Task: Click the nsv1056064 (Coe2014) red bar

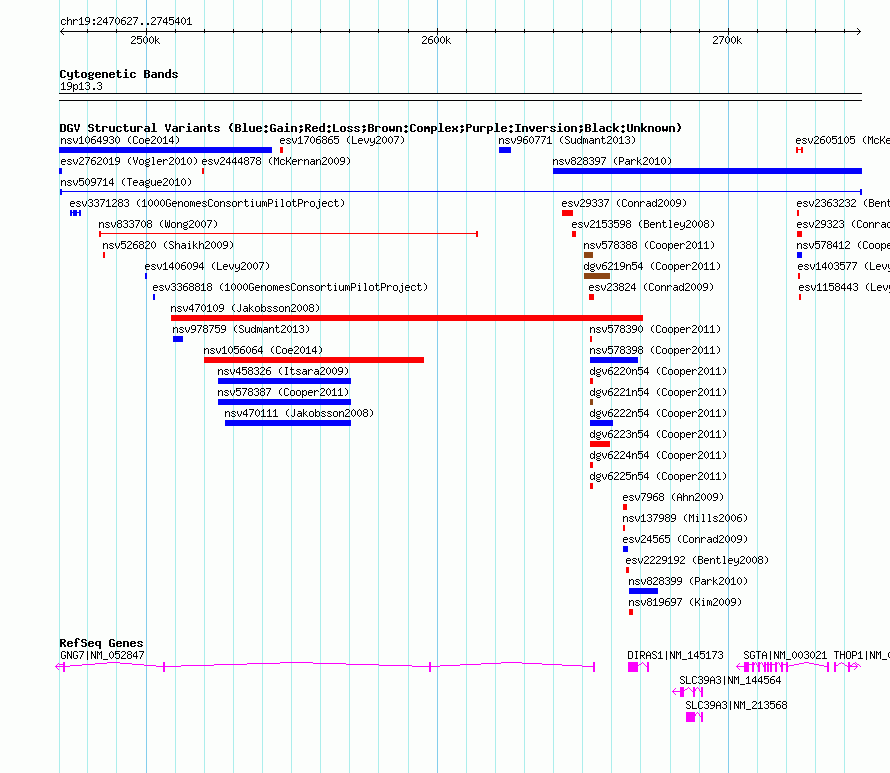Action: coord(314,360)
